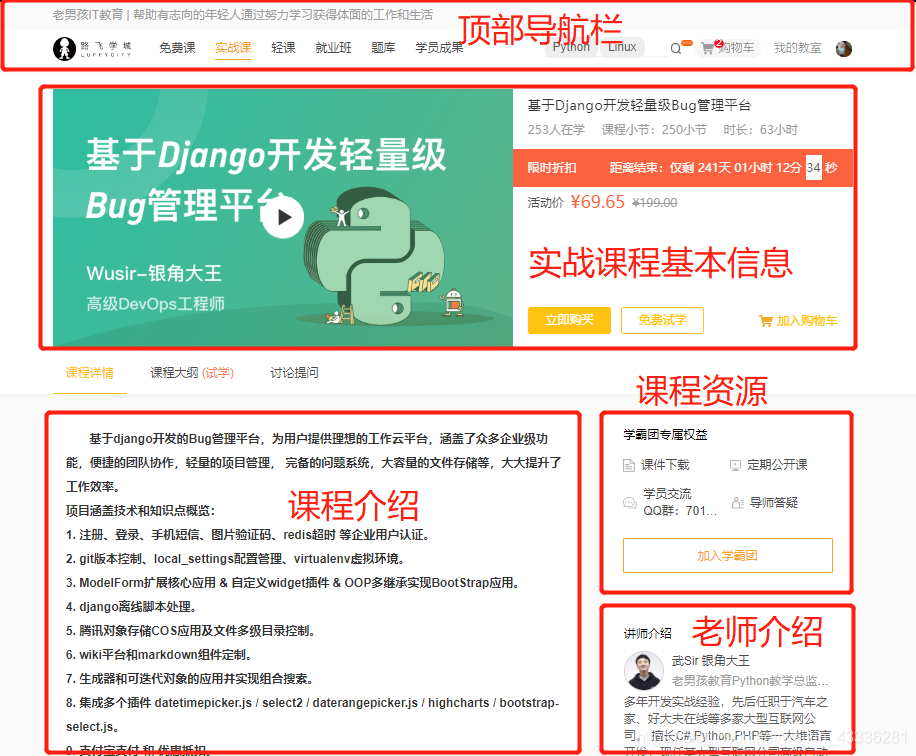Click the 学员交流 QQ群 text
The width and height of the screenshot is (916, 756).
point(679,502)
